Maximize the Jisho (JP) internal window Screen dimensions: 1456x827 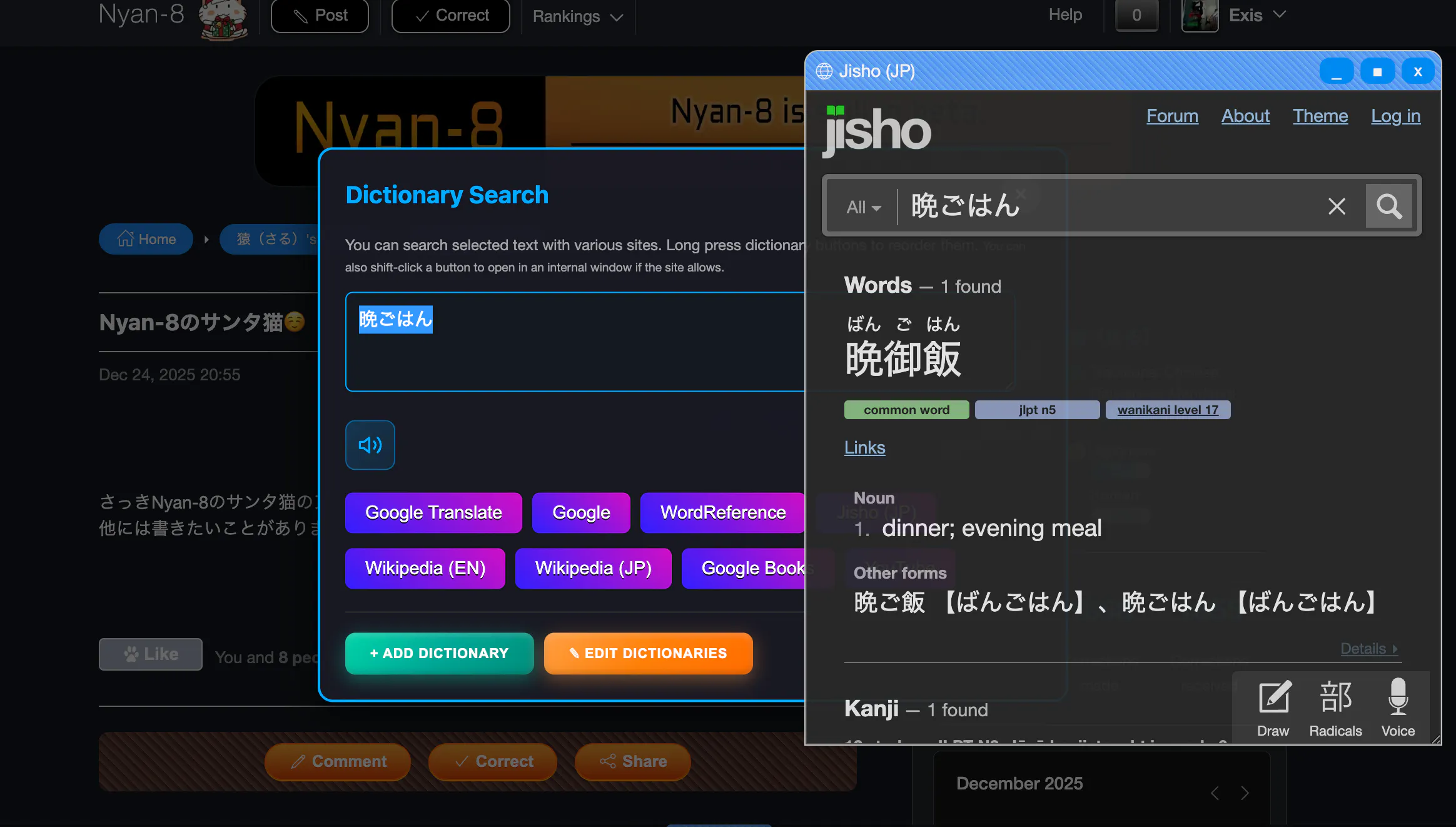[1377, 71]
